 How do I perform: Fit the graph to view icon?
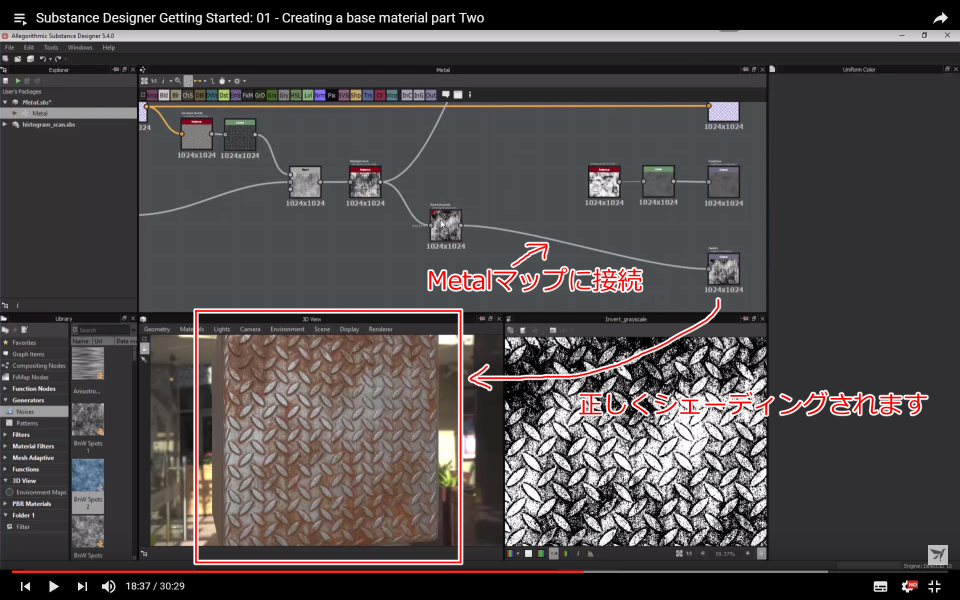coord(144,81)
